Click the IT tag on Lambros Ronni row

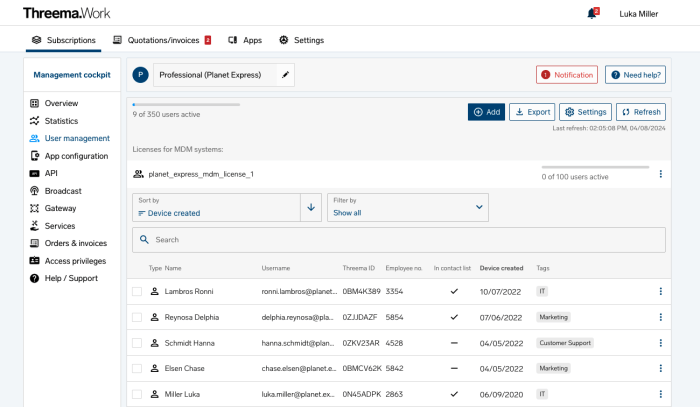coord(542,291)
